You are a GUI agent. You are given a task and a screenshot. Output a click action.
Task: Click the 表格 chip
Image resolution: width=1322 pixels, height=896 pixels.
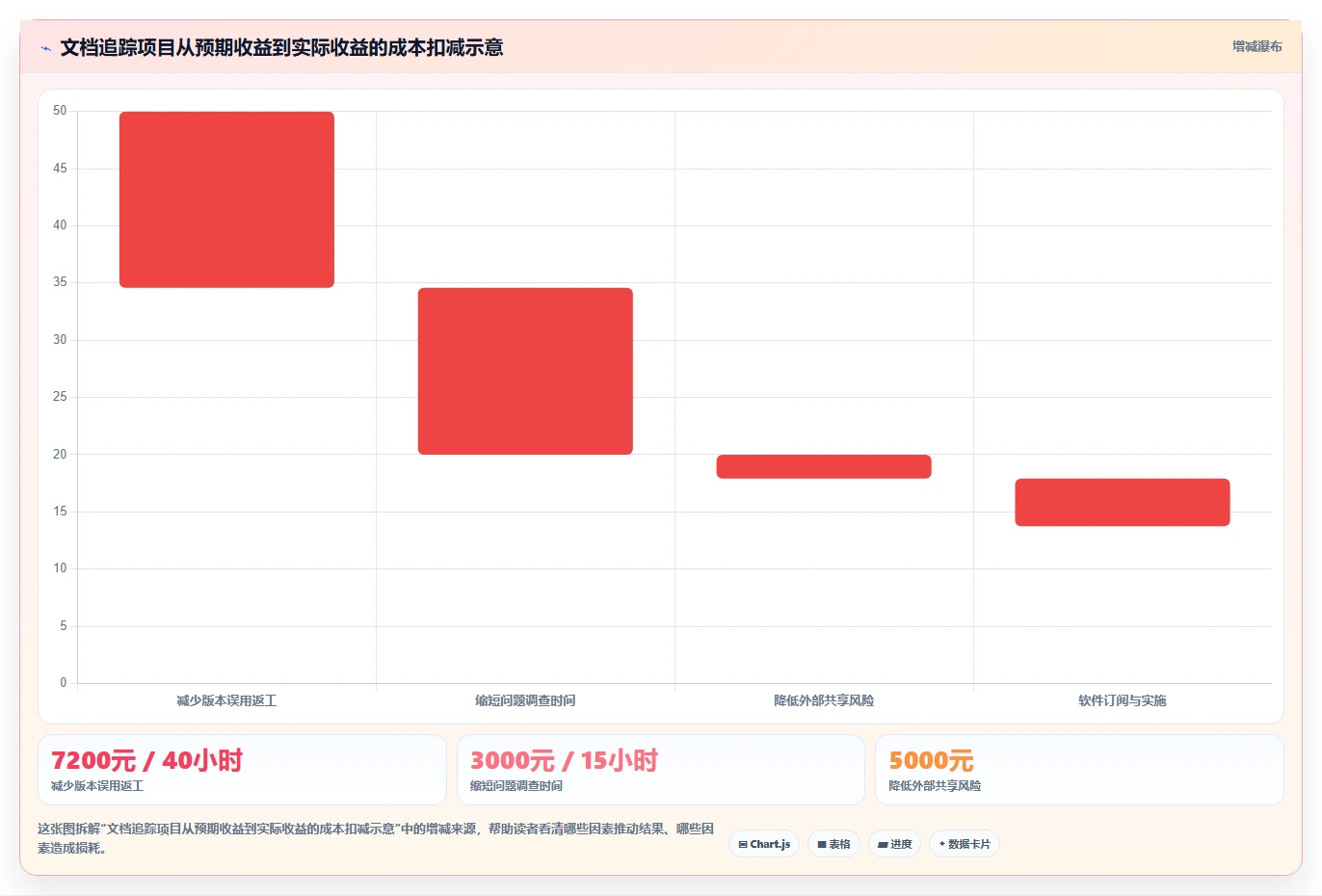[833, 844]
